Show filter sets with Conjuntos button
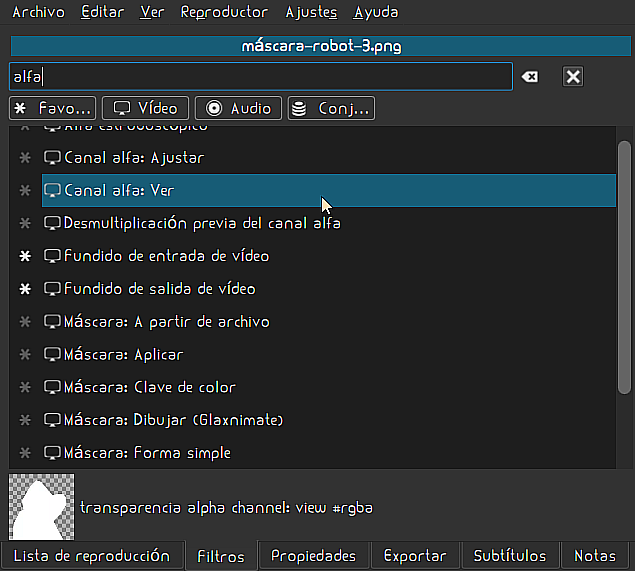635x571 pixels. pyautogui.click(x=331, y=108)
